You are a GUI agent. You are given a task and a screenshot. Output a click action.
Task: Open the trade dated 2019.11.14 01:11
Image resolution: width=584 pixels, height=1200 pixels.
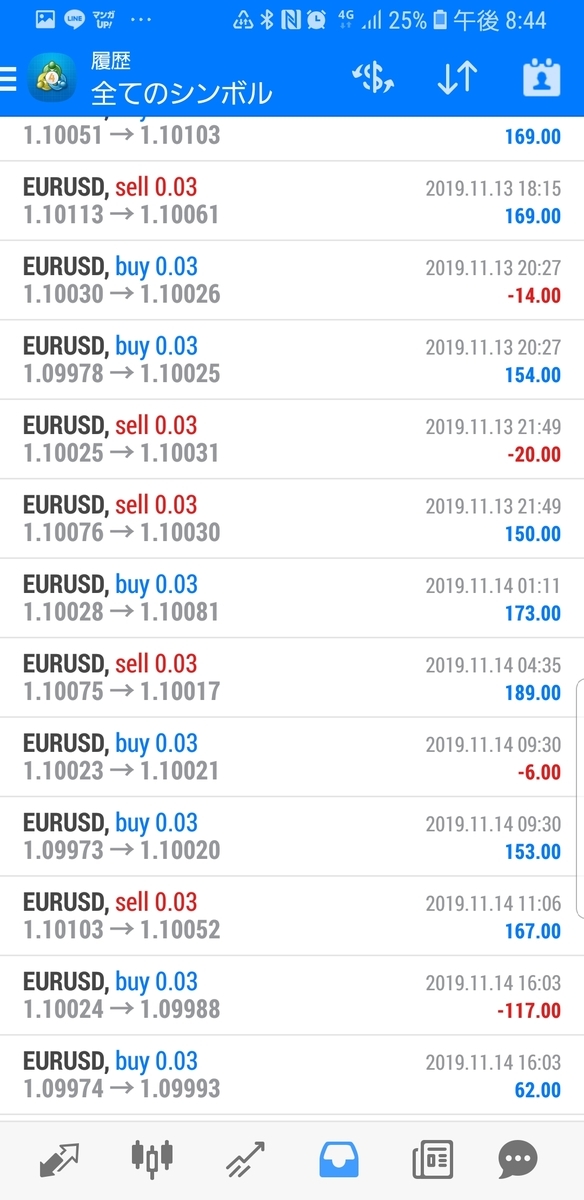(x=292, y=598)
